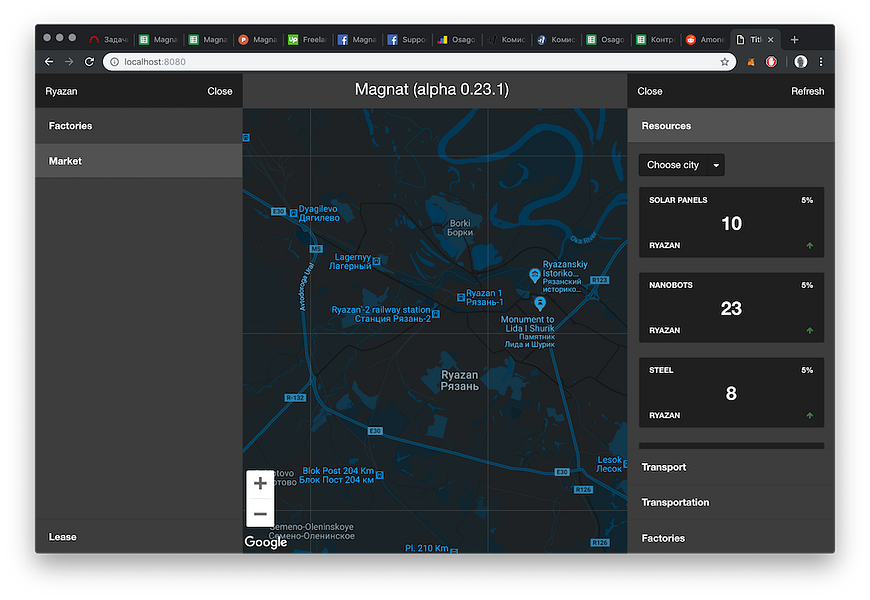Close the right resources panel
870x600 pixels.
tap(650, 91)
